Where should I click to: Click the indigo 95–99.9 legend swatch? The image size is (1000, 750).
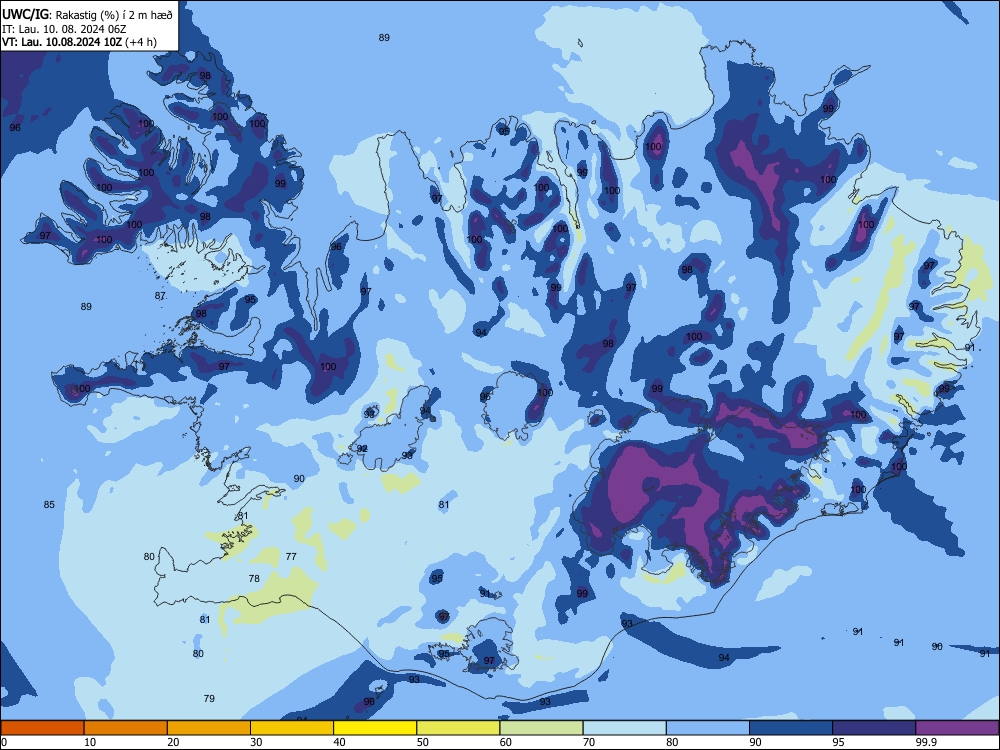point(874,728)
